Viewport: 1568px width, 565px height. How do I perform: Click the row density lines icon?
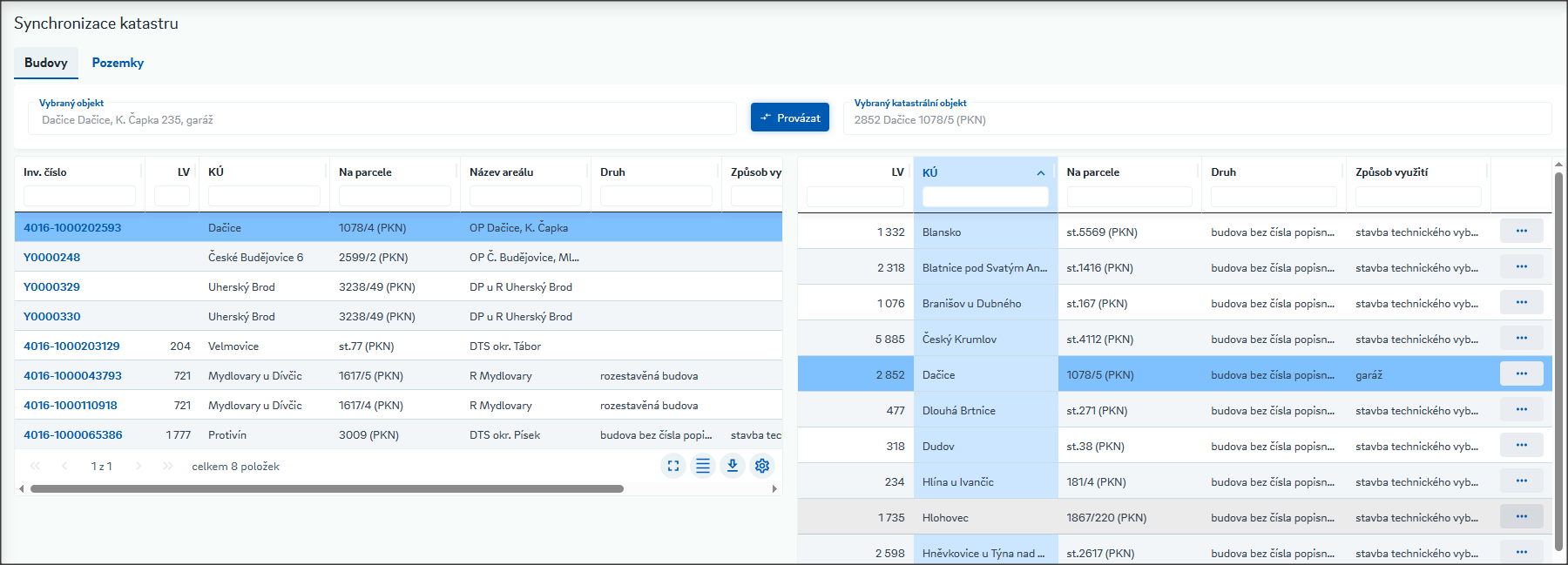pos(703,466)
